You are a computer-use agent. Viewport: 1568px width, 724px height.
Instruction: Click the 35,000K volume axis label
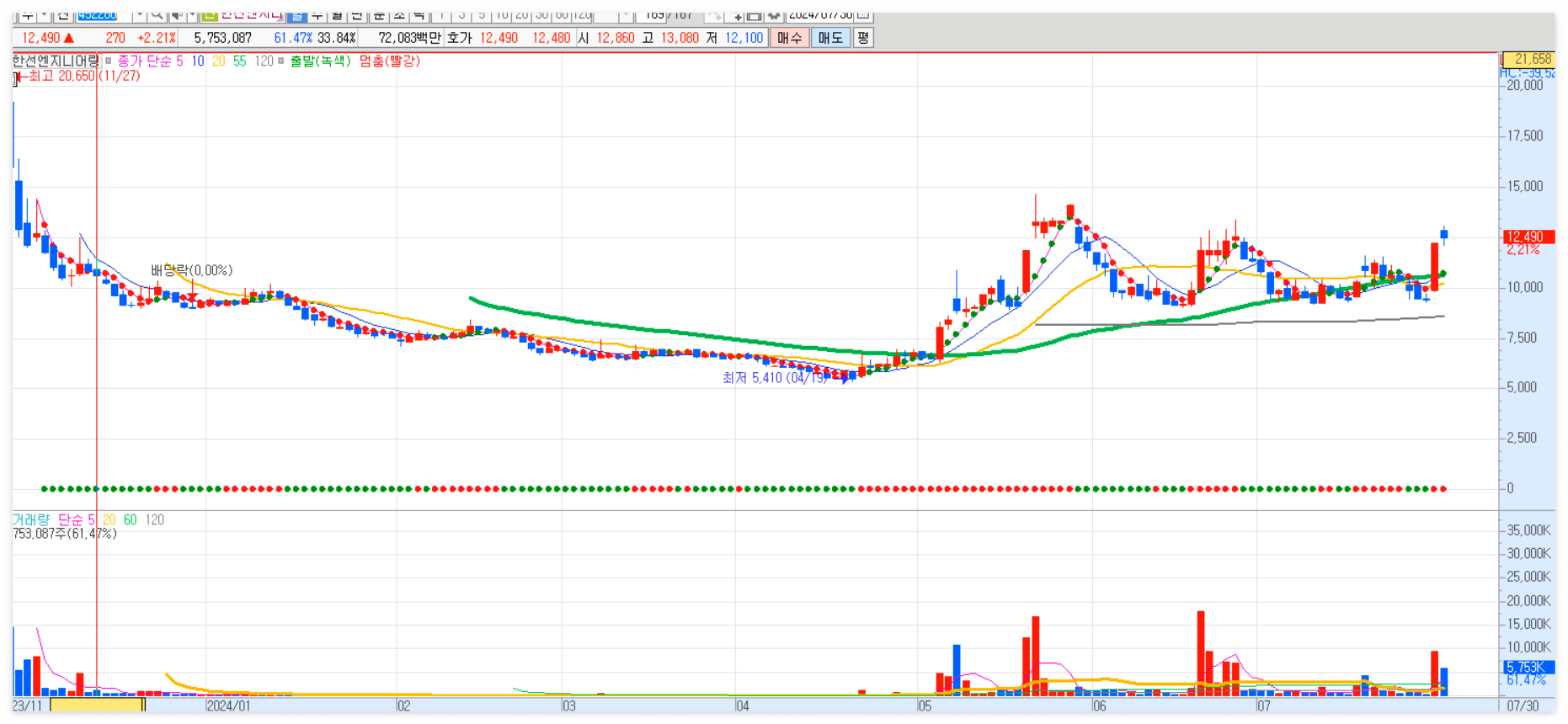(1528, 530)
